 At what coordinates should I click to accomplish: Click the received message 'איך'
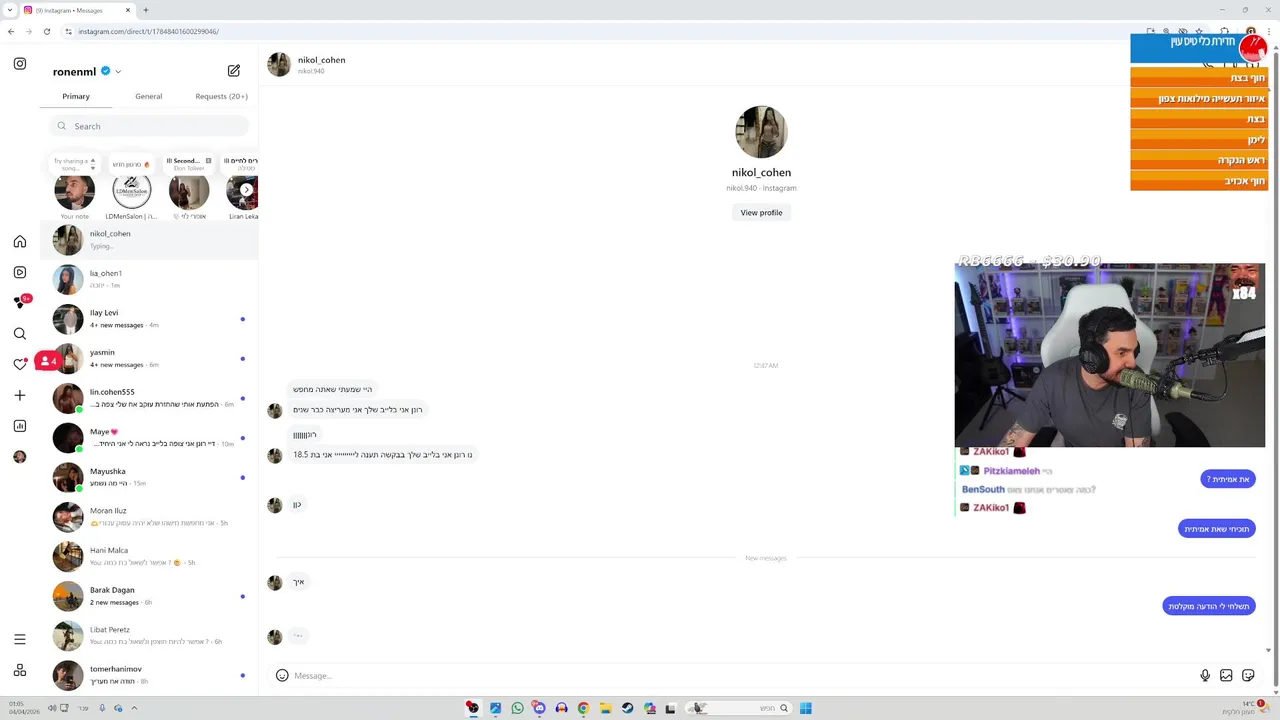[298, 582]
